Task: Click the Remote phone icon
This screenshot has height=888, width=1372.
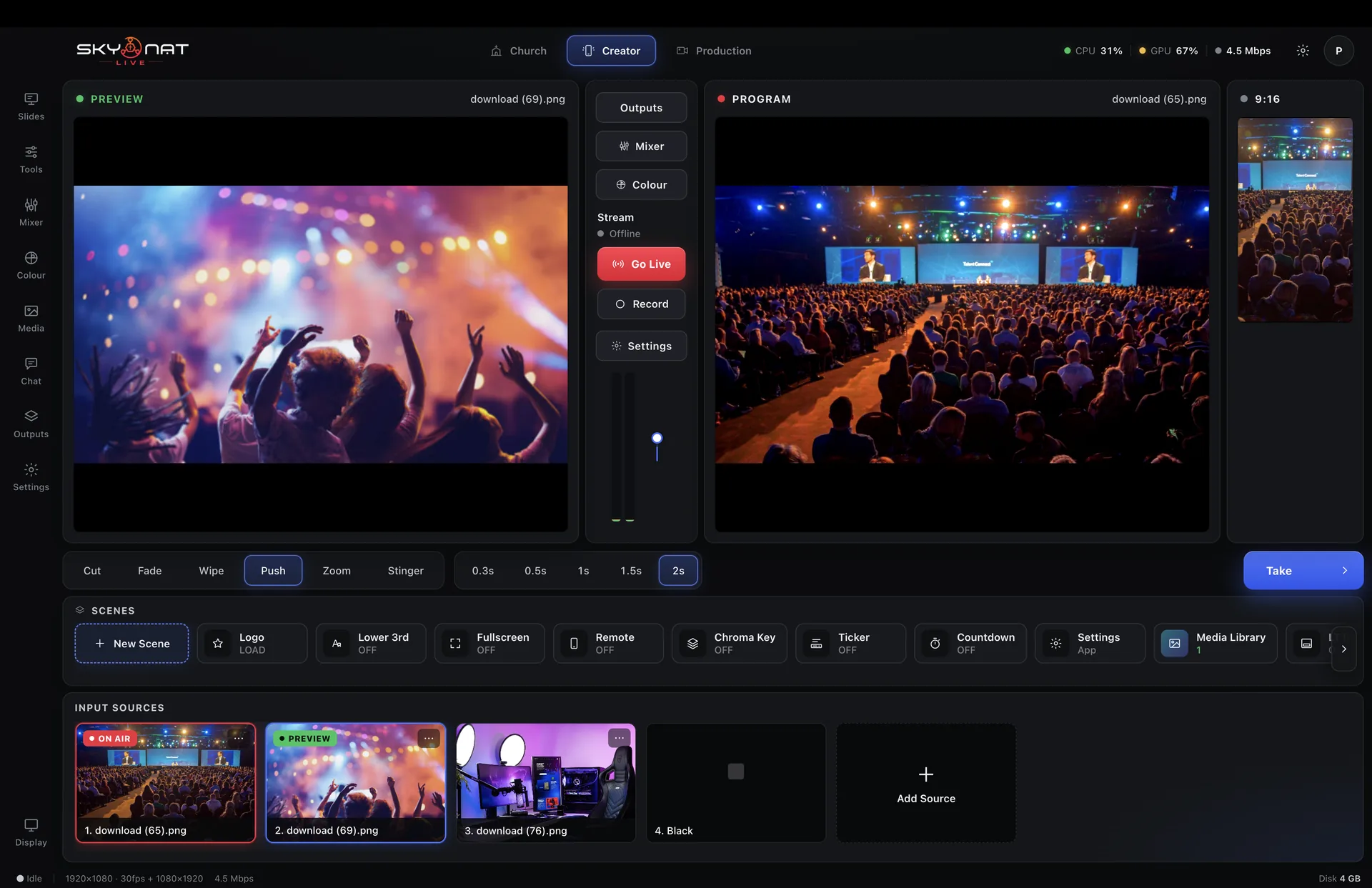Action: tap(574, 644)
